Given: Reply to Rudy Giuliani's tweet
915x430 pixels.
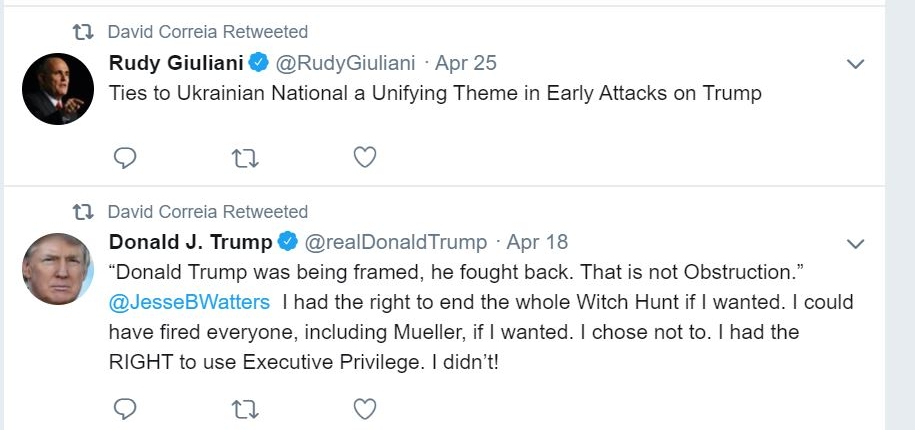Looking at the screenshot, I should tap(125, 157).
